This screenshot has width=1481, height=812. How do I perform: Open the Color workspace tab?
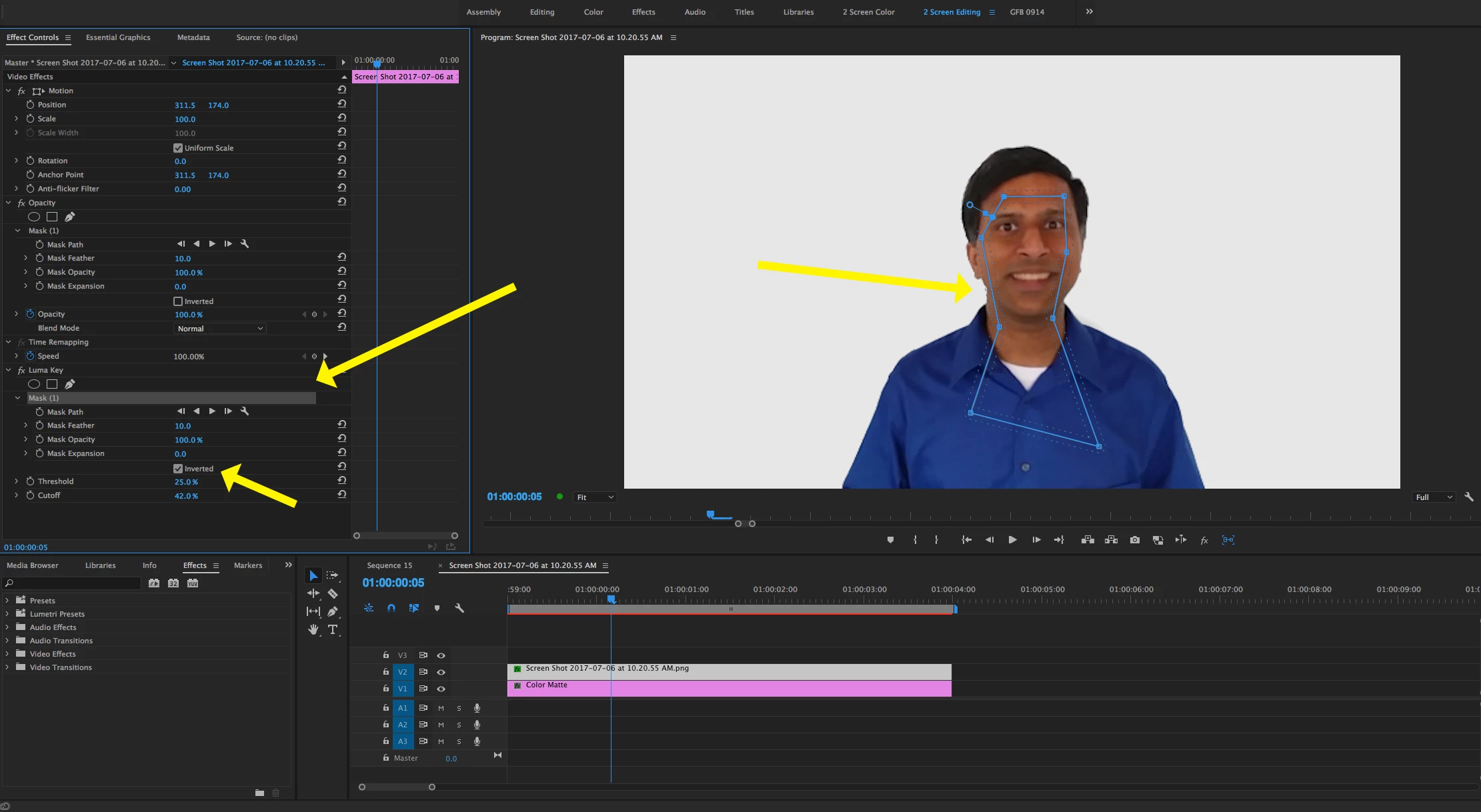pos(593,12)
